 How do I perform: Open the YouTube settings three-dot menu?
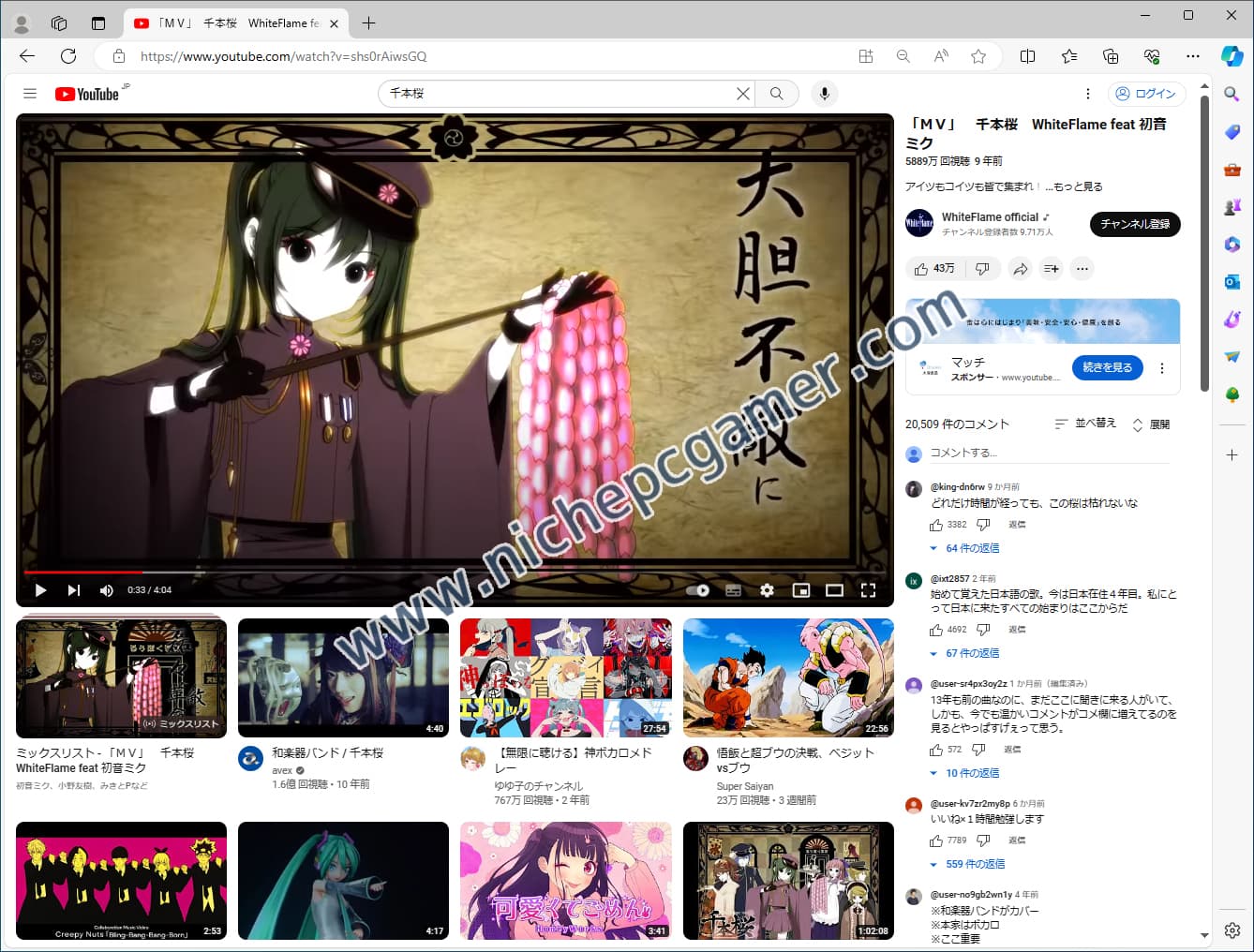(x=1087, y=94)
